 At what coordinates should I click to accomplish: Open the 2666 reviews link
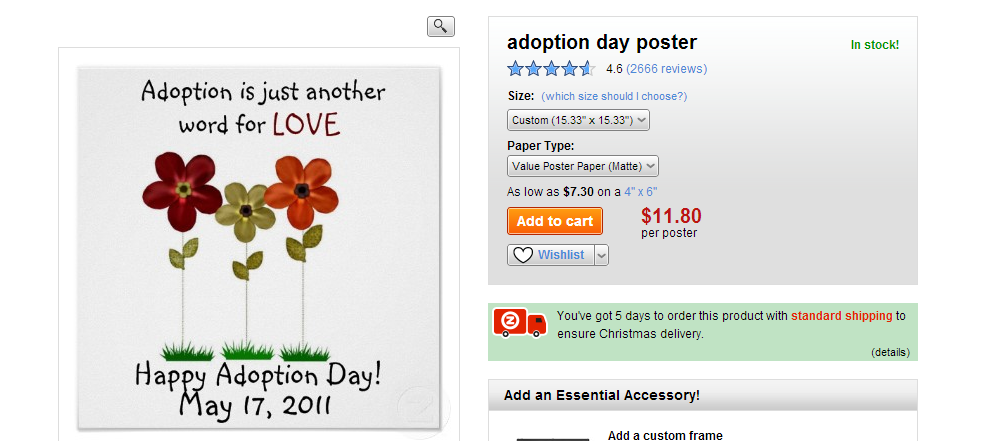click(x=666, y=69)
